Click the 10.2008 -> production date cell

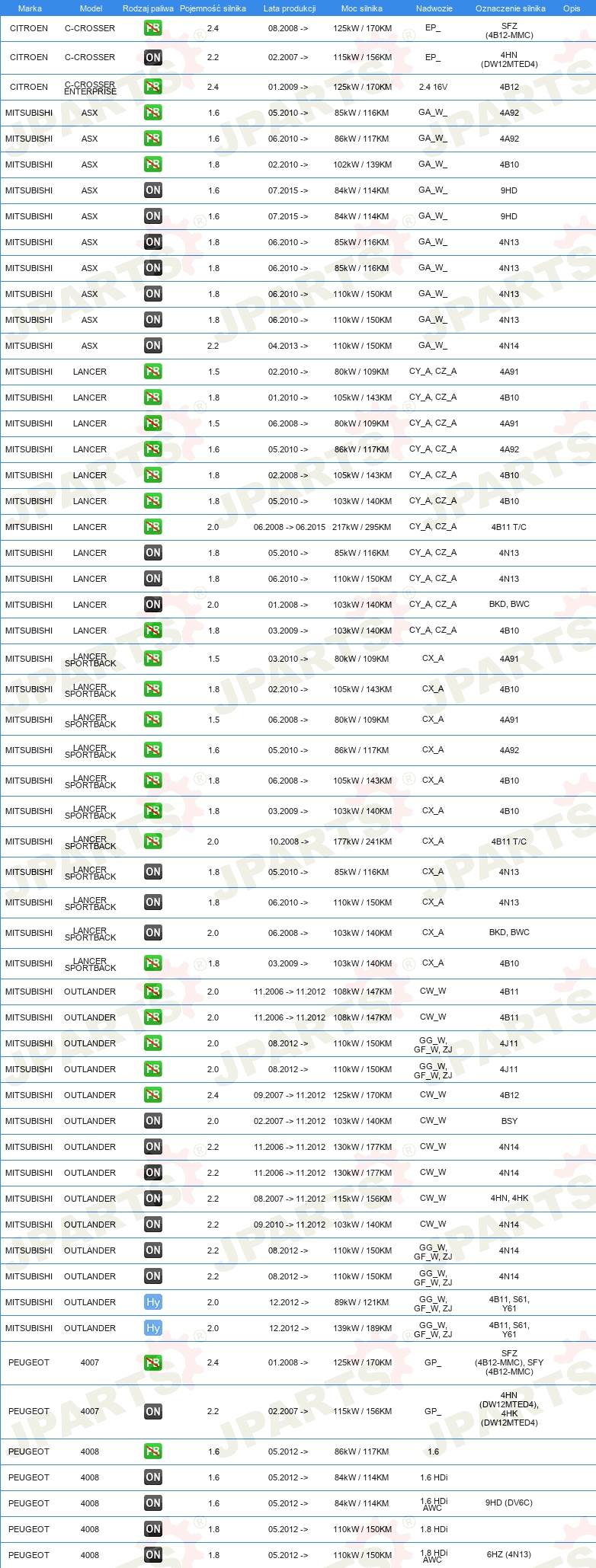tap(288, 841)
